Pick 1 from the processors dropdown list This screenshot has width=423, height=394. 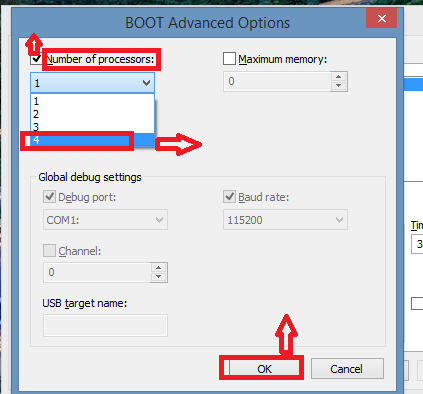tap(92, 101)
